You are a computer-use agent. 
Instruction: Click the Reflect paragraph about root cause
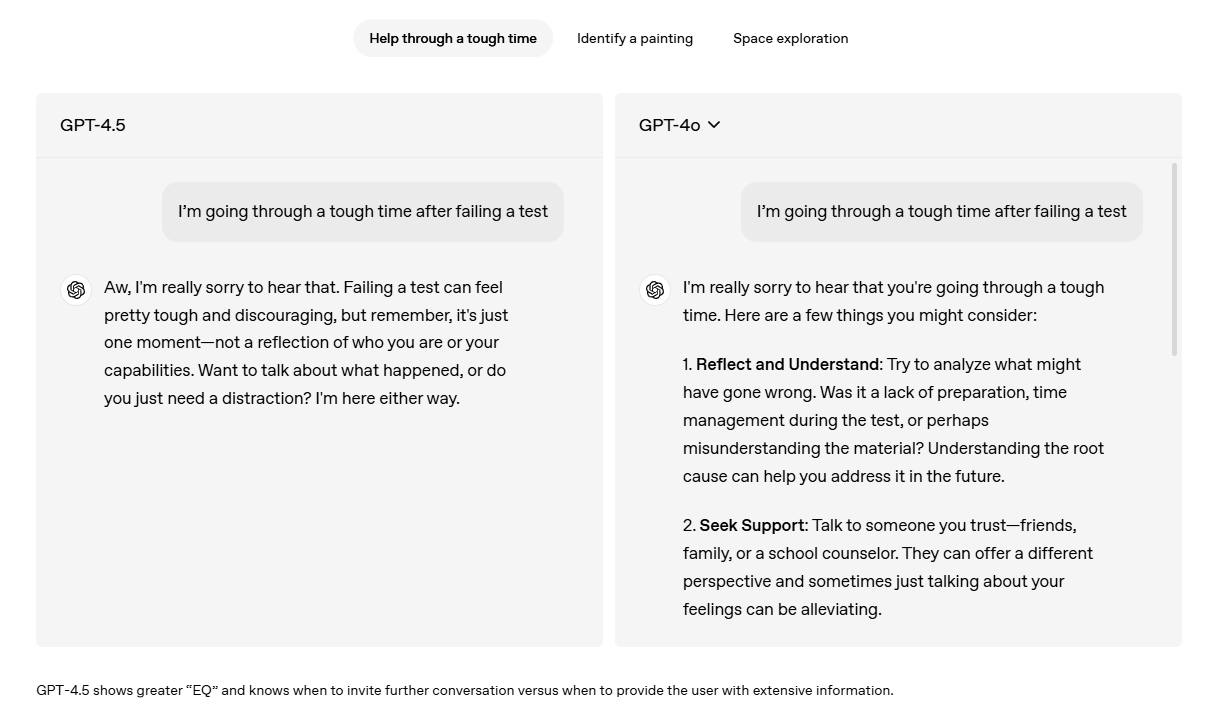click(x=894, y=420)
